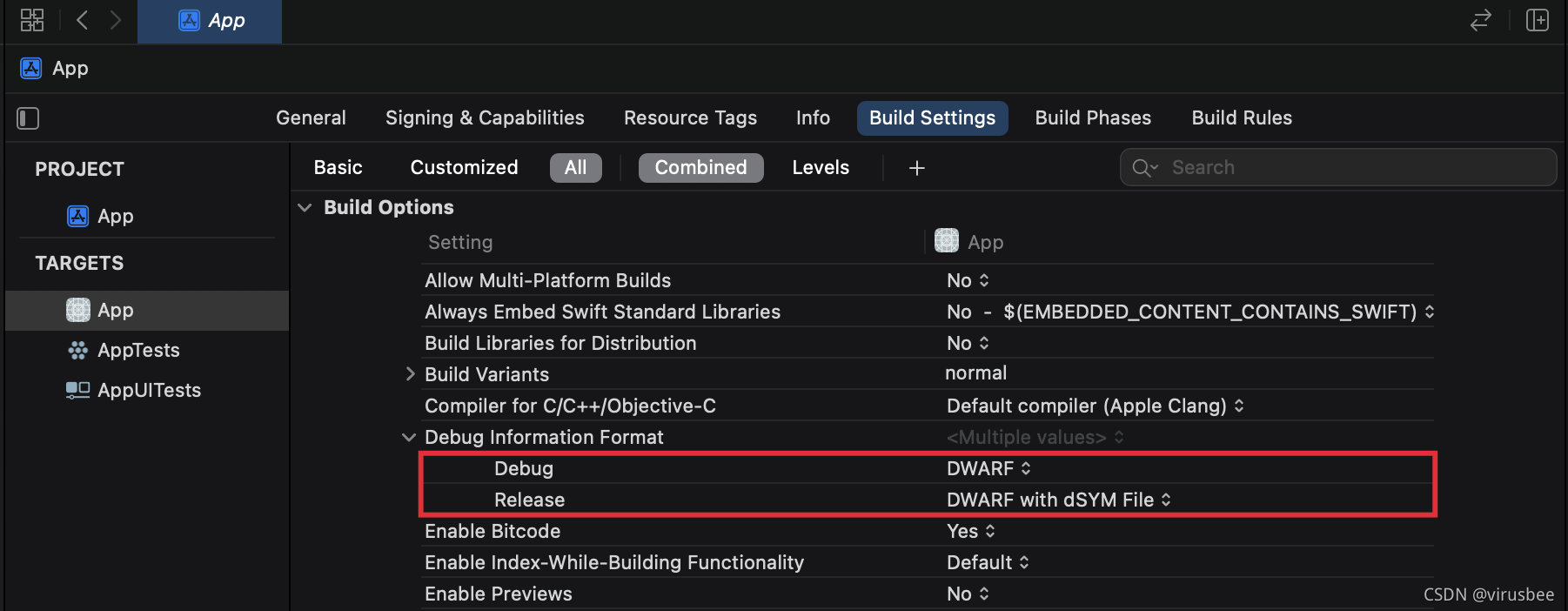The width and height of the screenshot is (1568, 611).
Task: Open the Info tab
Action: (813, 117)
